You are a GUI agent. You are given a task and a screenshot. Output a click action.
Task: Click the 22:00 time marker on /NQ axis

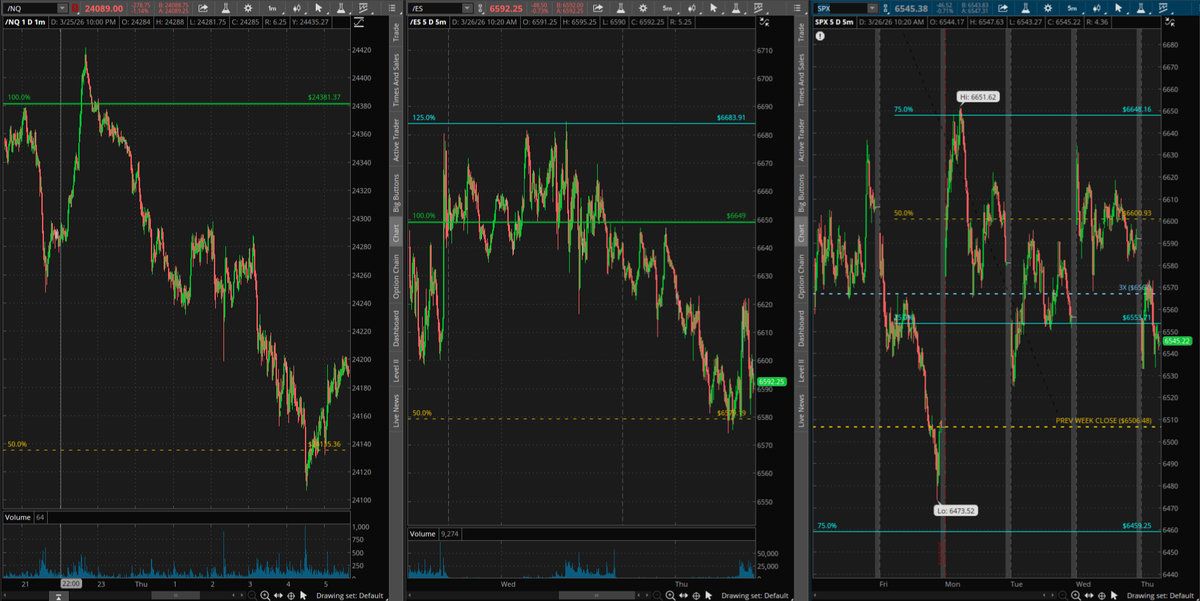point(70,582)
